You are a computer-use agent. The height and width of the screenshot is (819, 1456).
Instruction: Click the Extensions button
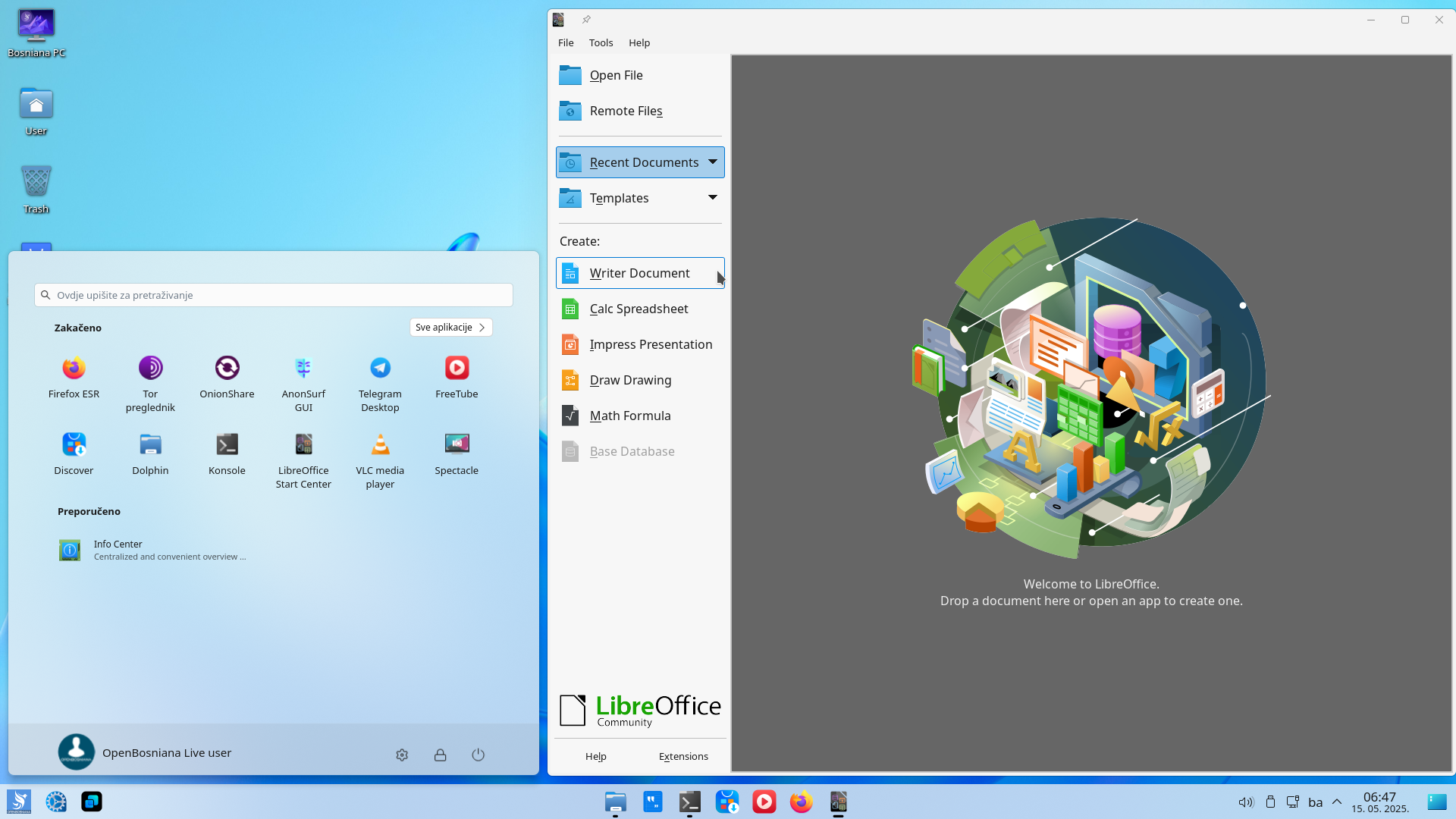pyautogui.click(x=683, y=756)
